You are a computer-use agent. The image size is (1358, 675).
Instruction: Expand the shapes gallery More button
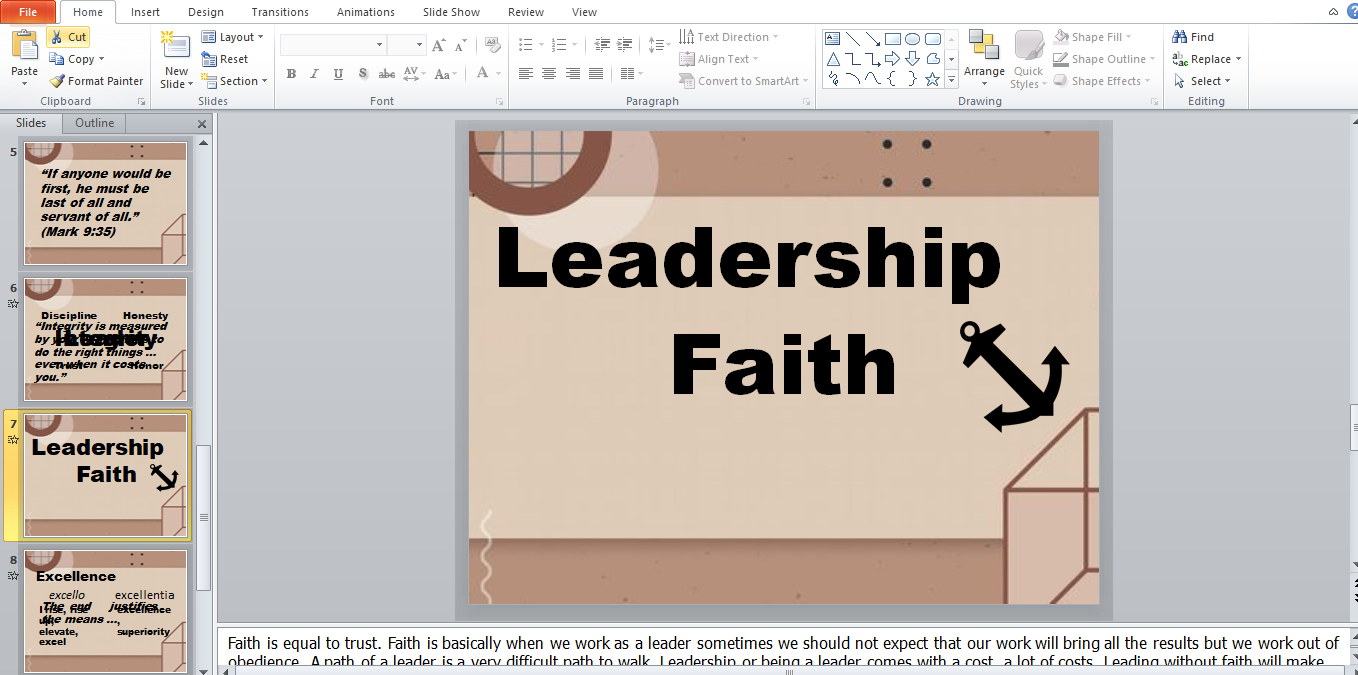952,79
